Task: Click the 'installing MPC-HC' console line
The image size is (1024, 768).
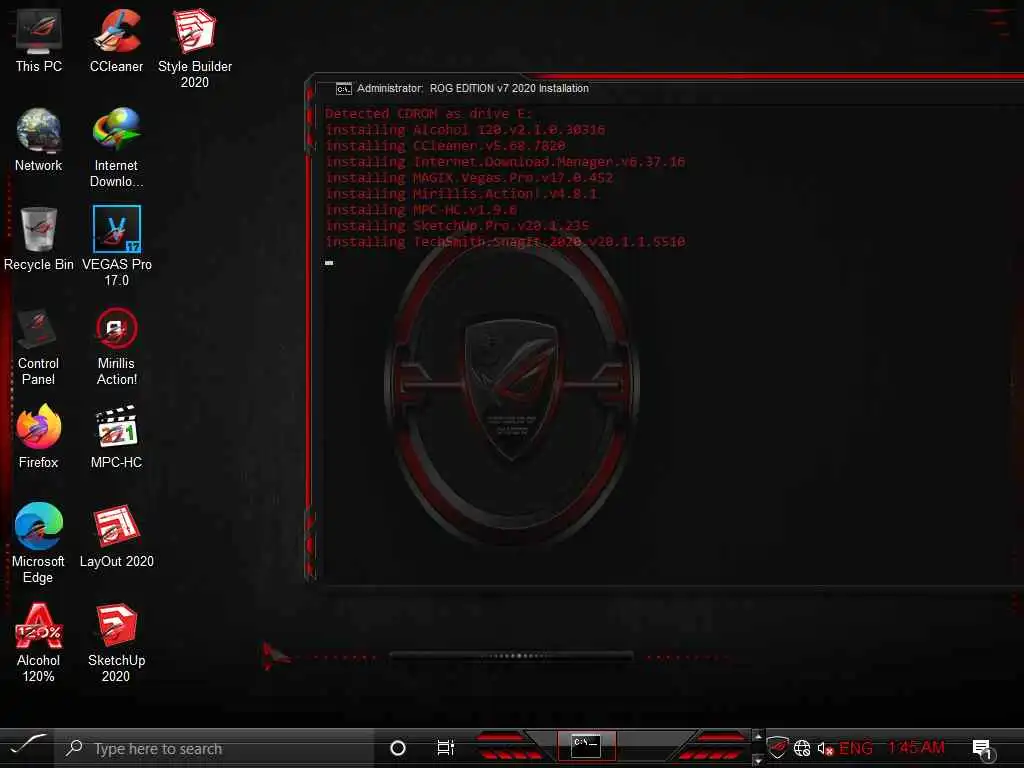Action: (421, 210)
